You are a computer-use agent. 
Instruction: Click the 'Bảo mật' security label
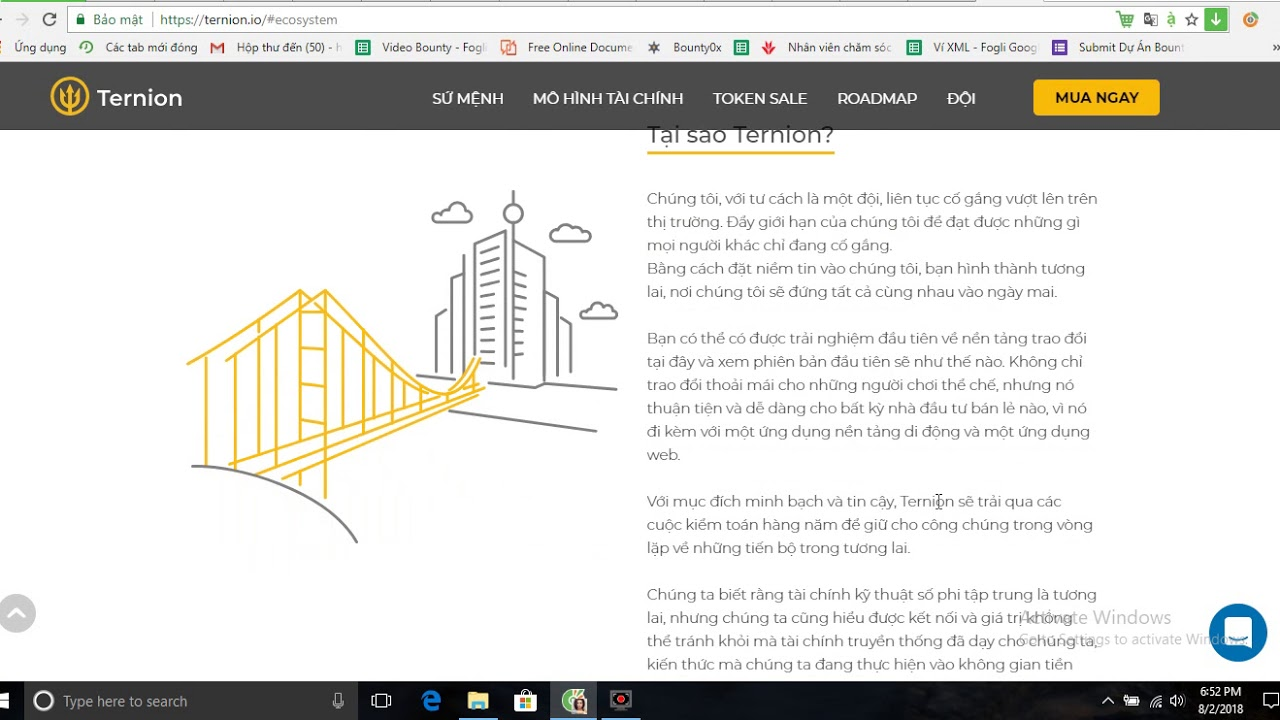[118, 19]
